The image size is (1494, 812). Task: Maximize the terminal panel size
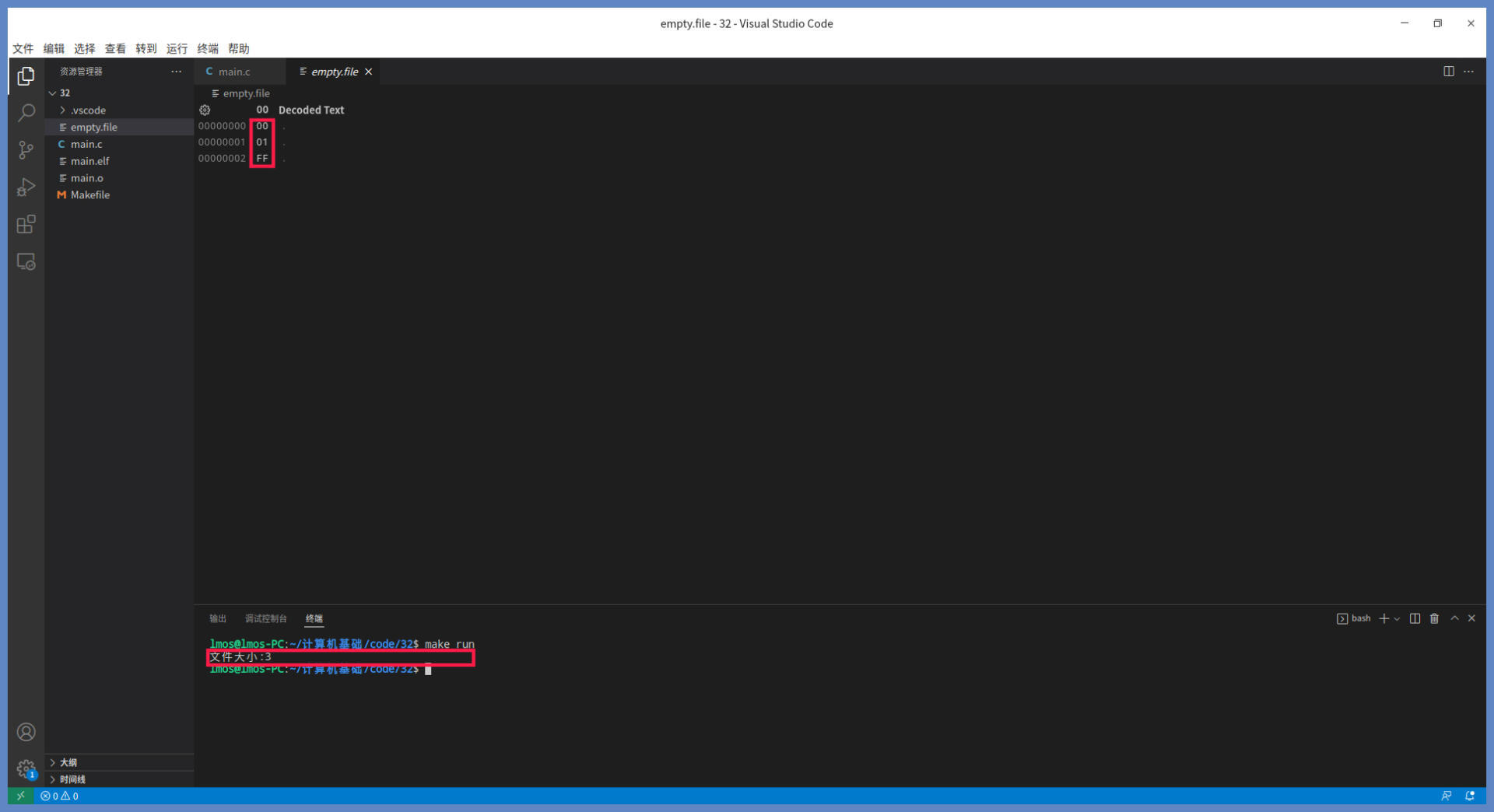click(1454, 619)
